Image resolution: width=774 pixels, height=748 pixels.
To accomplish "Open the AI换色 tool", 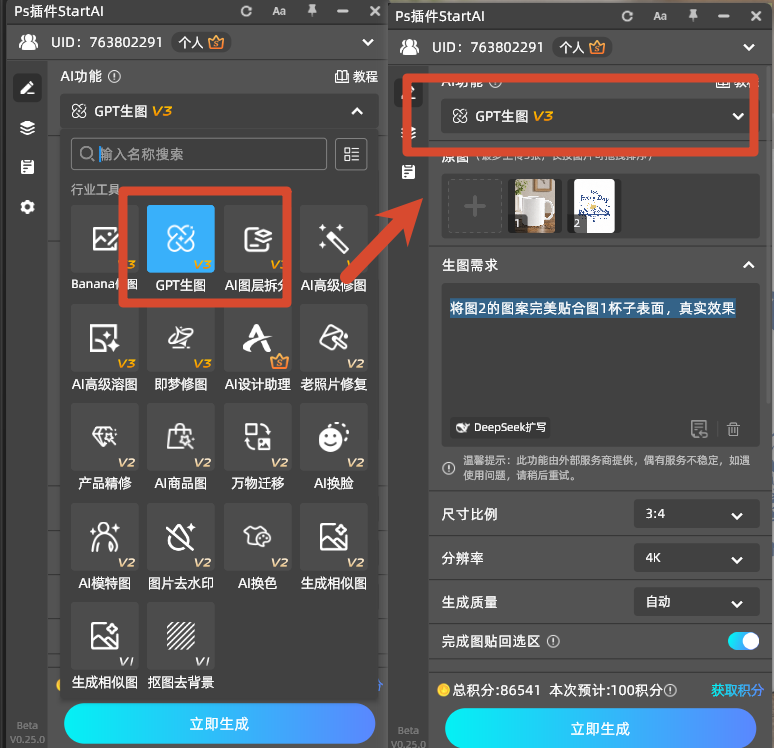I will click(257, 537).
